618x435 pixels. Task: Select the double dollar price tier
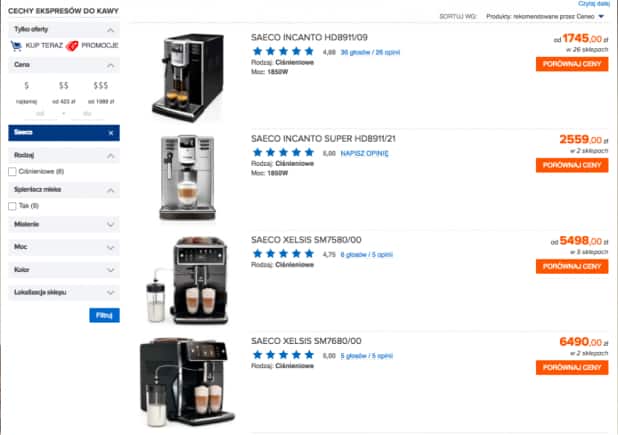pos(63,86)
